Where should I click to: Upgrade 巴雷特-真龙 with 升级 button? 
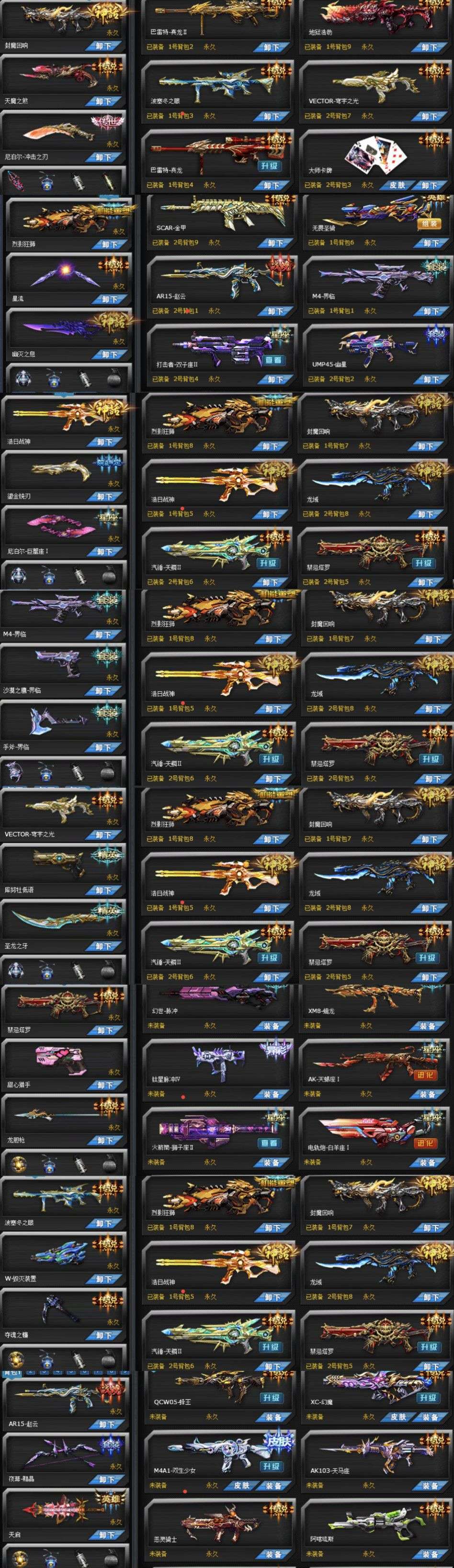[x=270, y=166]
